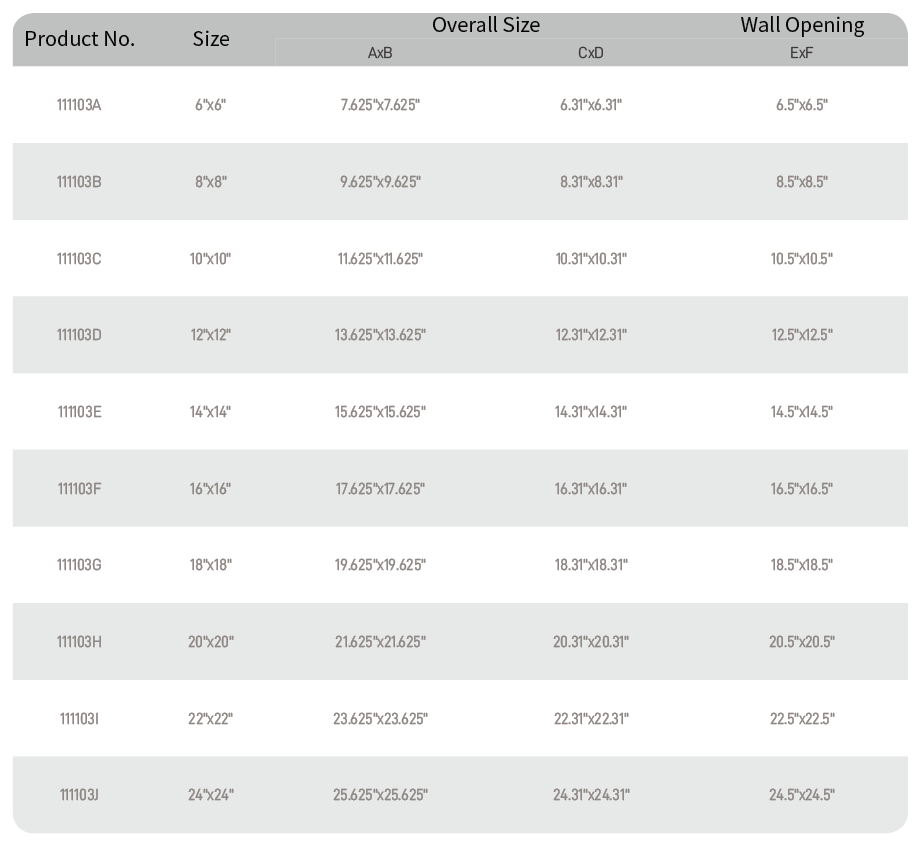The width and height of the screenshot is (922, 846).
Task: Select the 13.625"x13.625" cell
Action: tap(380, 335)
